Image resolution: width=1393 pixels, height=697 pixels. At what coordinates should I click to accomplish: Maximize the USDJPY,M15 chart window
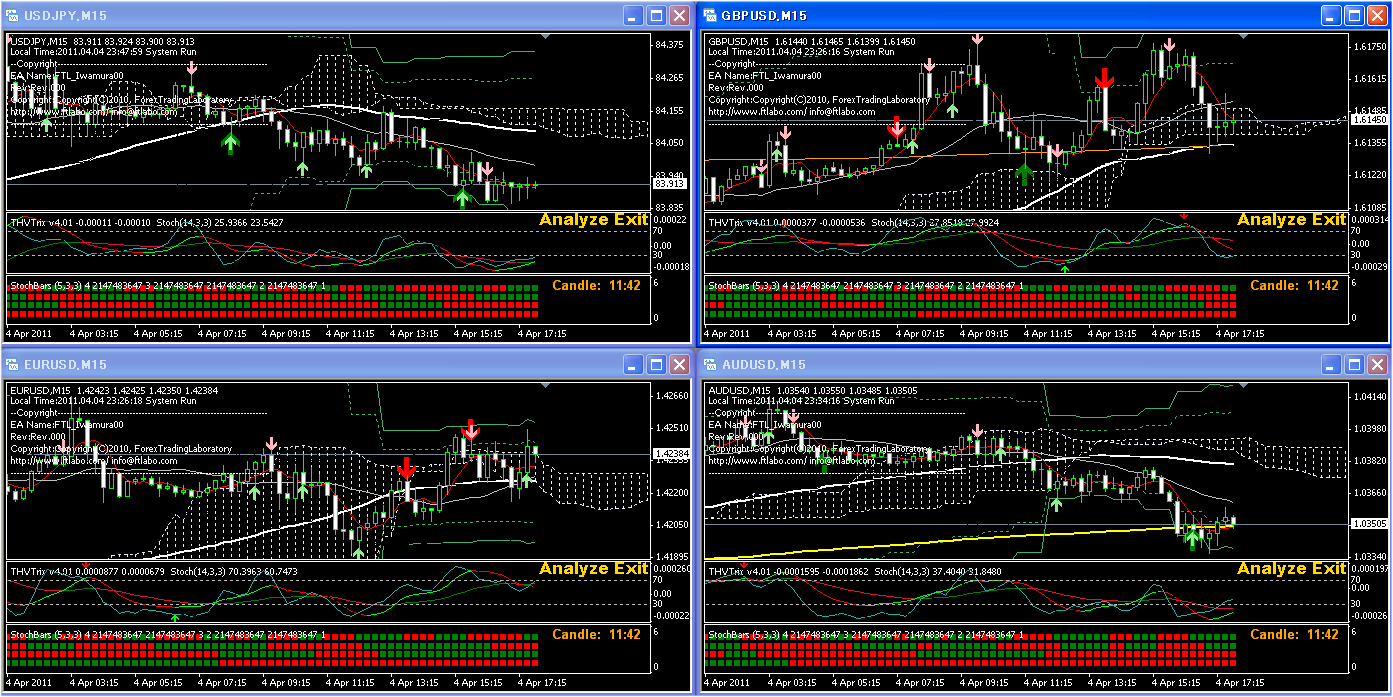657,16
